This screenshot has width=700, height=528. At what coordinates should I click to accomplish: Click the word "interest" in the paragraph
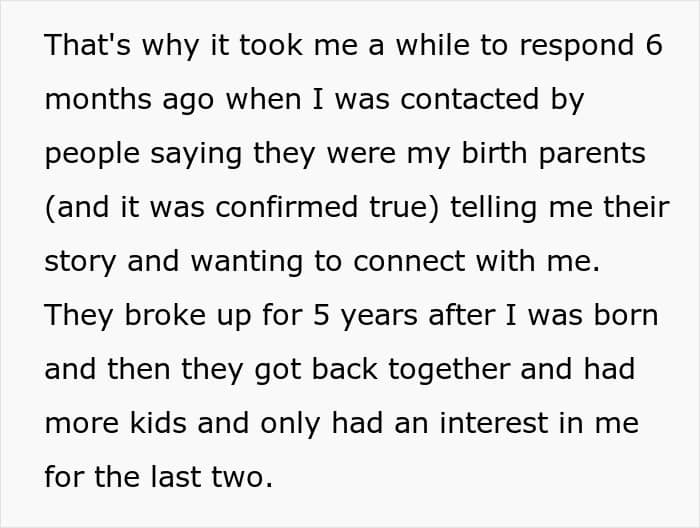pos(494,422)
